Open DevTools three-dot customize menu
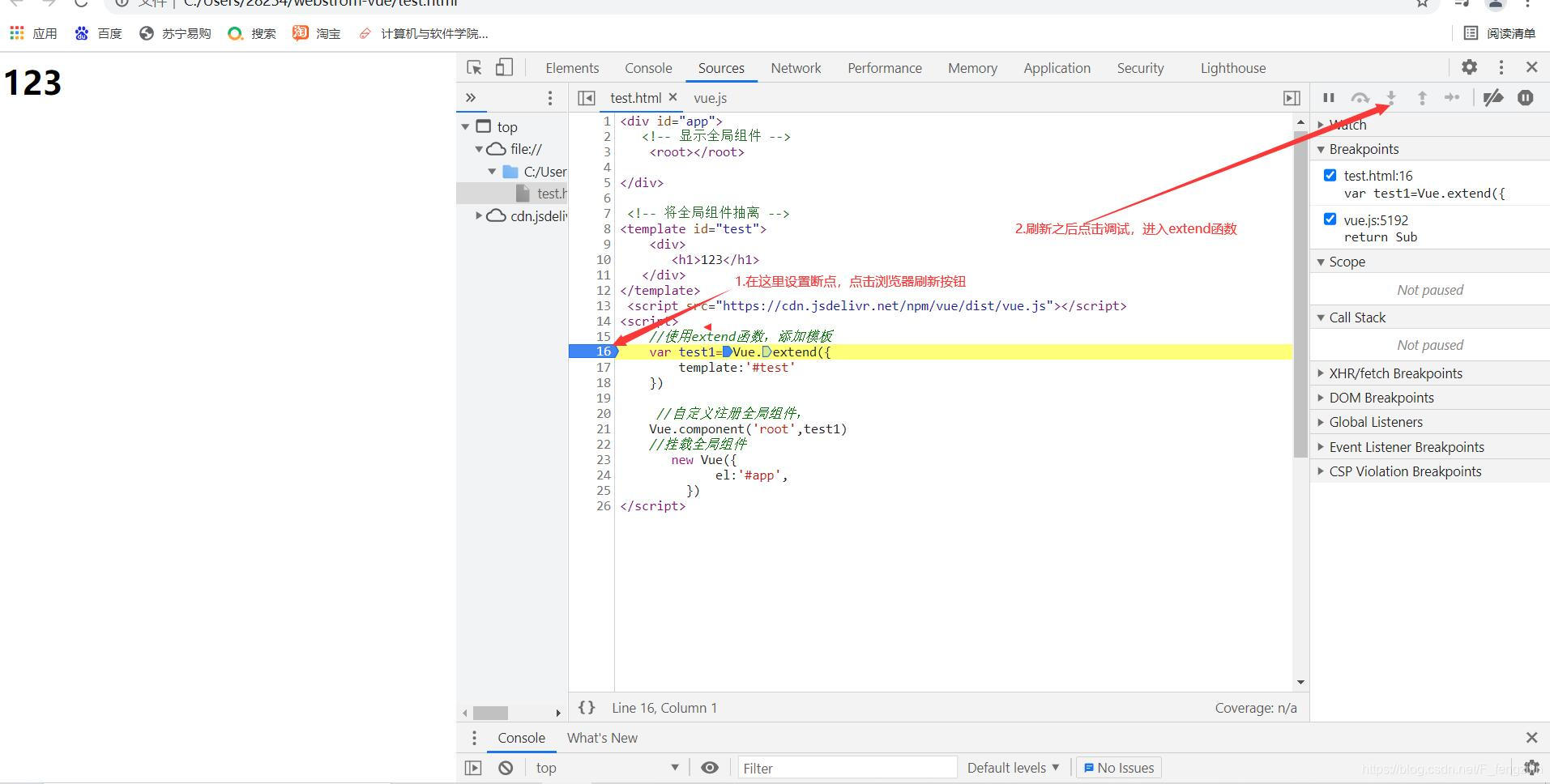This screenshot has width=1550, height=784. pyautogui.click(x=1501, y=67)
